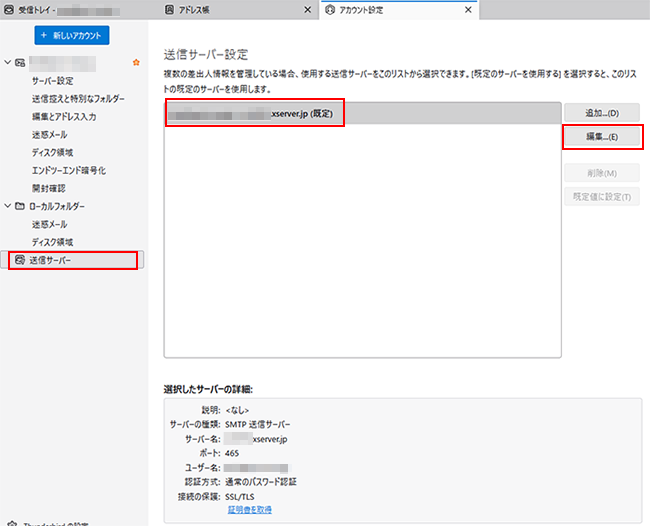
Task: Open 送信控えと特別なフォルダー settings
Action: coord(78,99)
